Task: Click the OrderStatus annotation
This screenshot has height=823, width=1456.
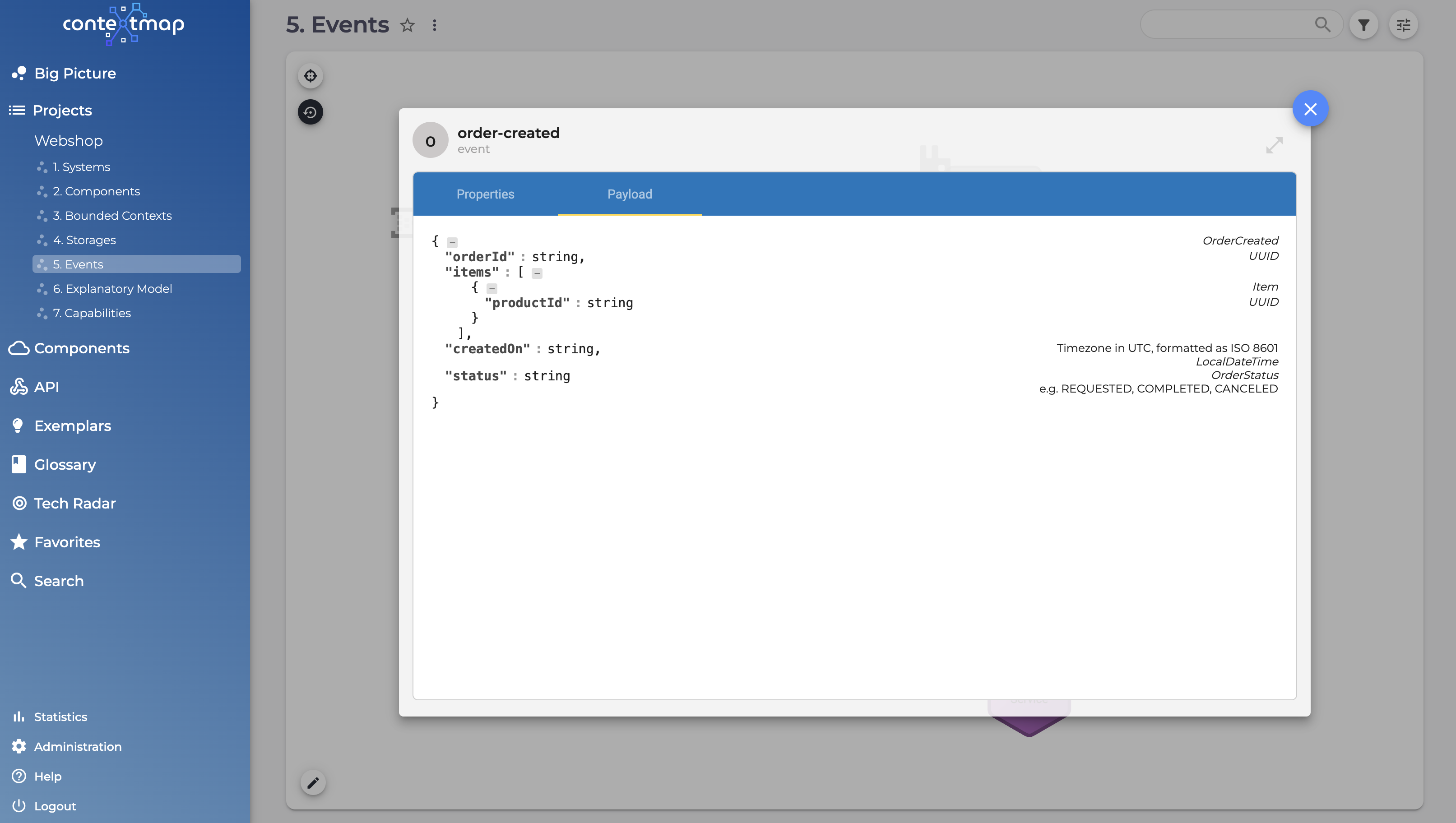Action: tap(1245, 375)
